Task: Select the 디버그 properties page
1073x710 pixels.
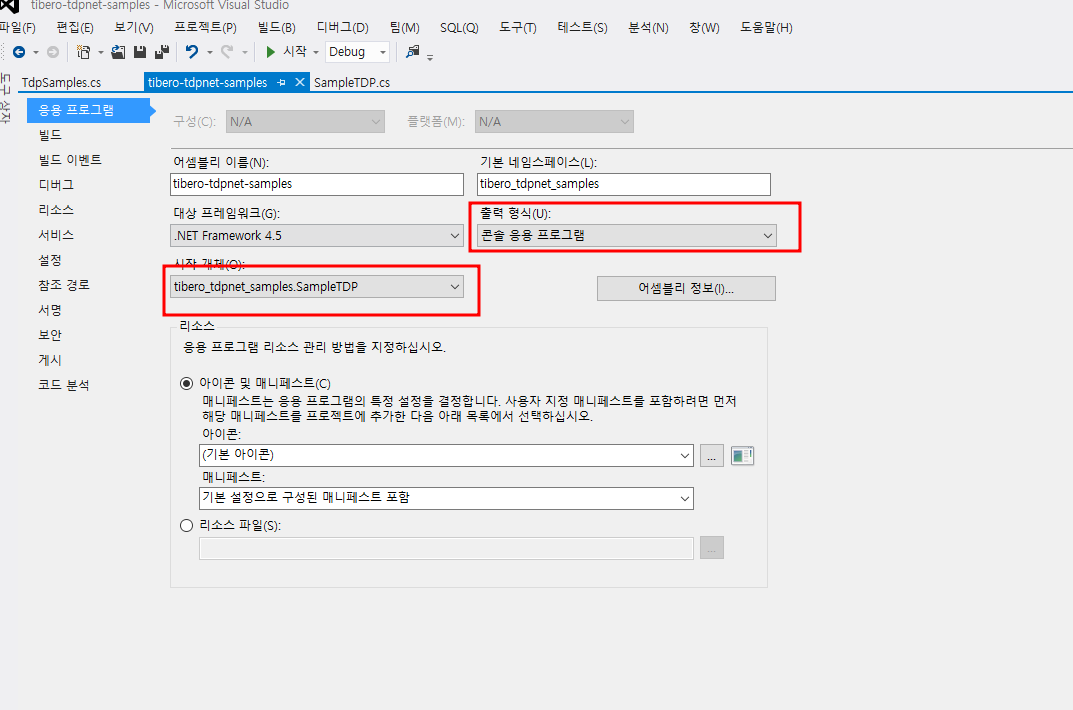Action: tap(56, 185)
